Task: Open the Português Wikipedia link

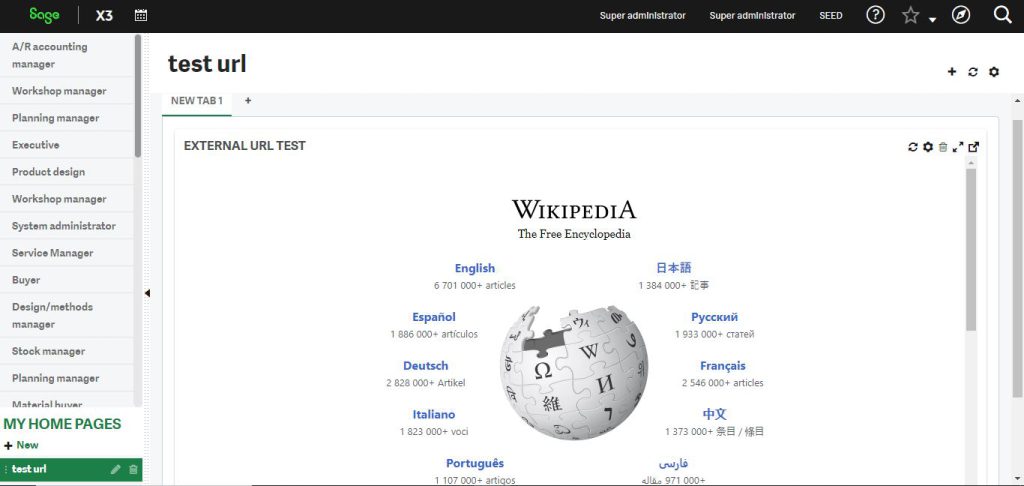Action: point(475,463)
